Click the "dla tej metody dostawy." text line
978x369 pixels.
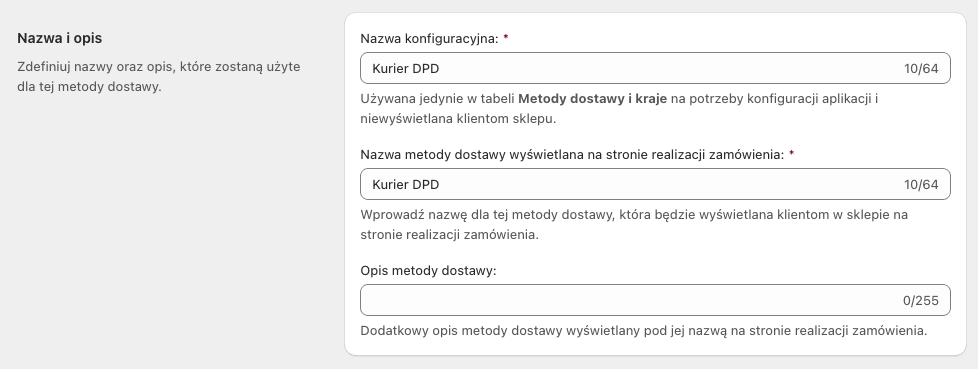(x=89, y=86)
